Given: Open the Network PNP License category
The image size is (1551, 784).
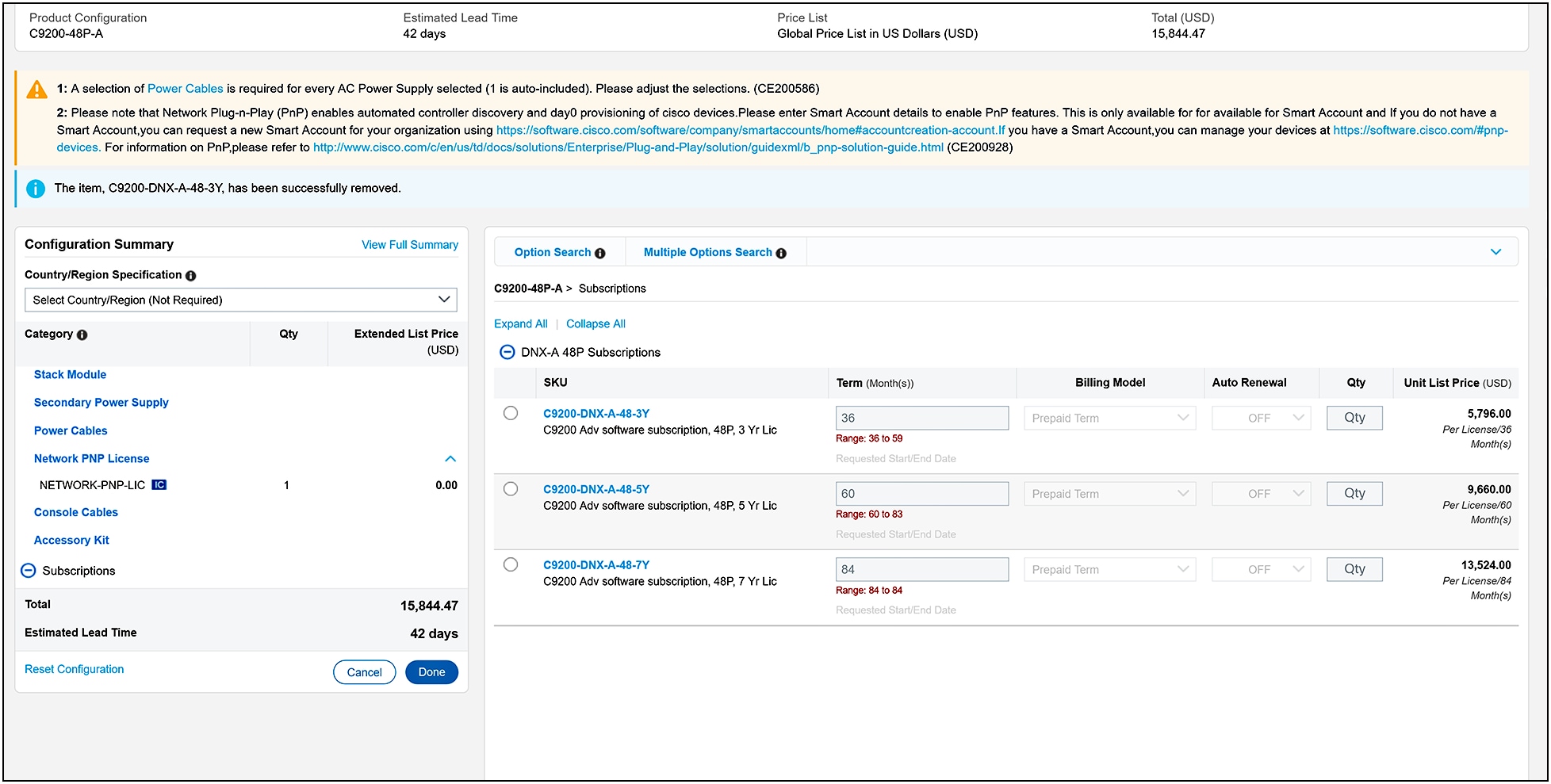Looking at the screenshot, I should coord(91,459).
